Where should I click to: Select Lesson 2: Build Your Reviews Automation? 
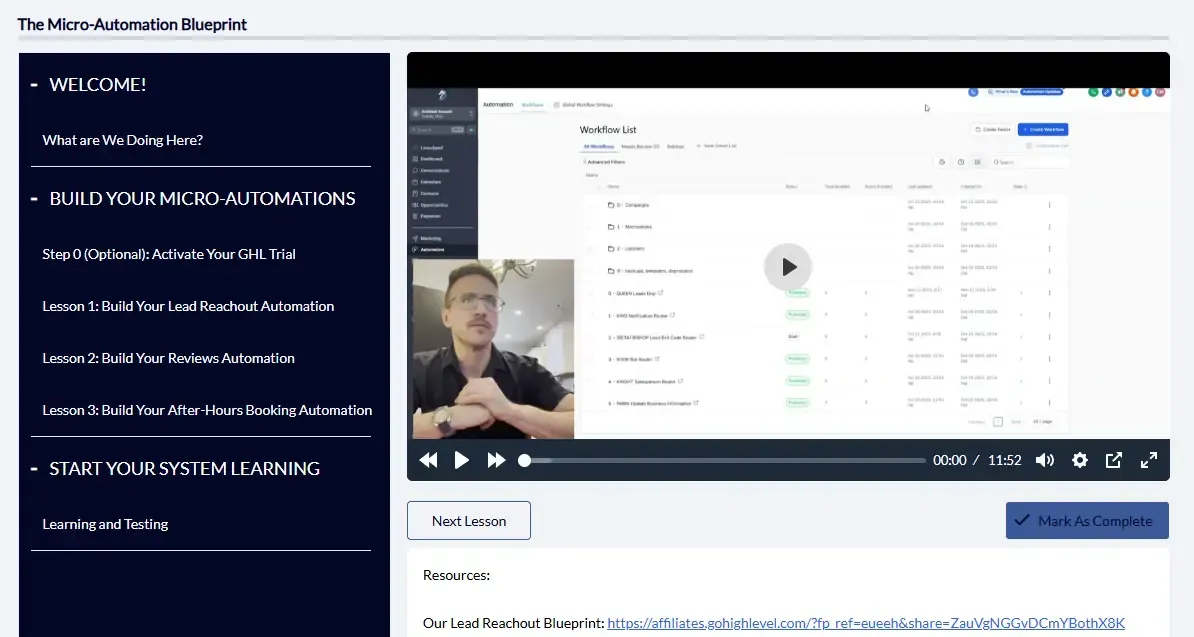tap(168, 358)
